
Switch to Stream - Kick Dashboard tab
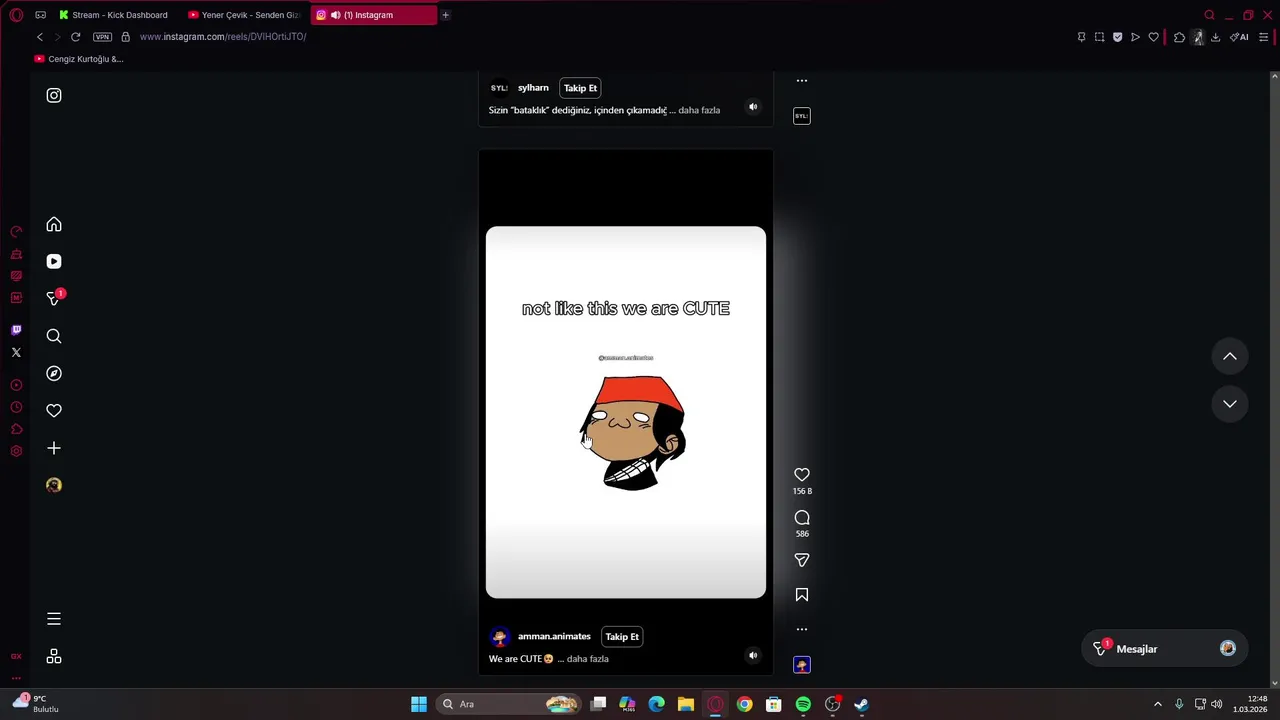click(113, 15)
